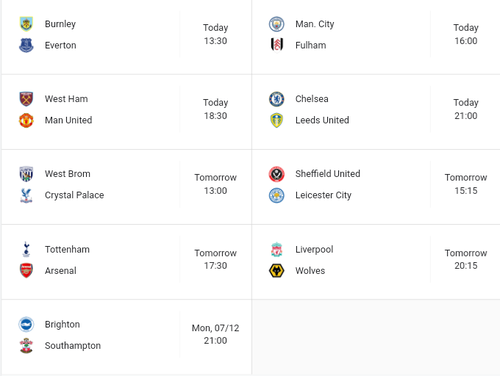
Task: Click the West Ham crest icon
Action: click(26, 99)
